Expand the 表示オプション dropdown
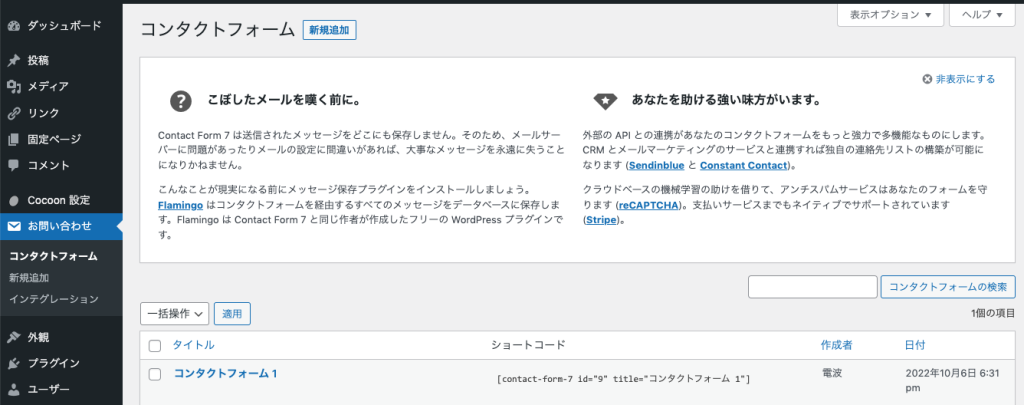This screenshot has height=405, width=1024. click(x=890, y=15)
